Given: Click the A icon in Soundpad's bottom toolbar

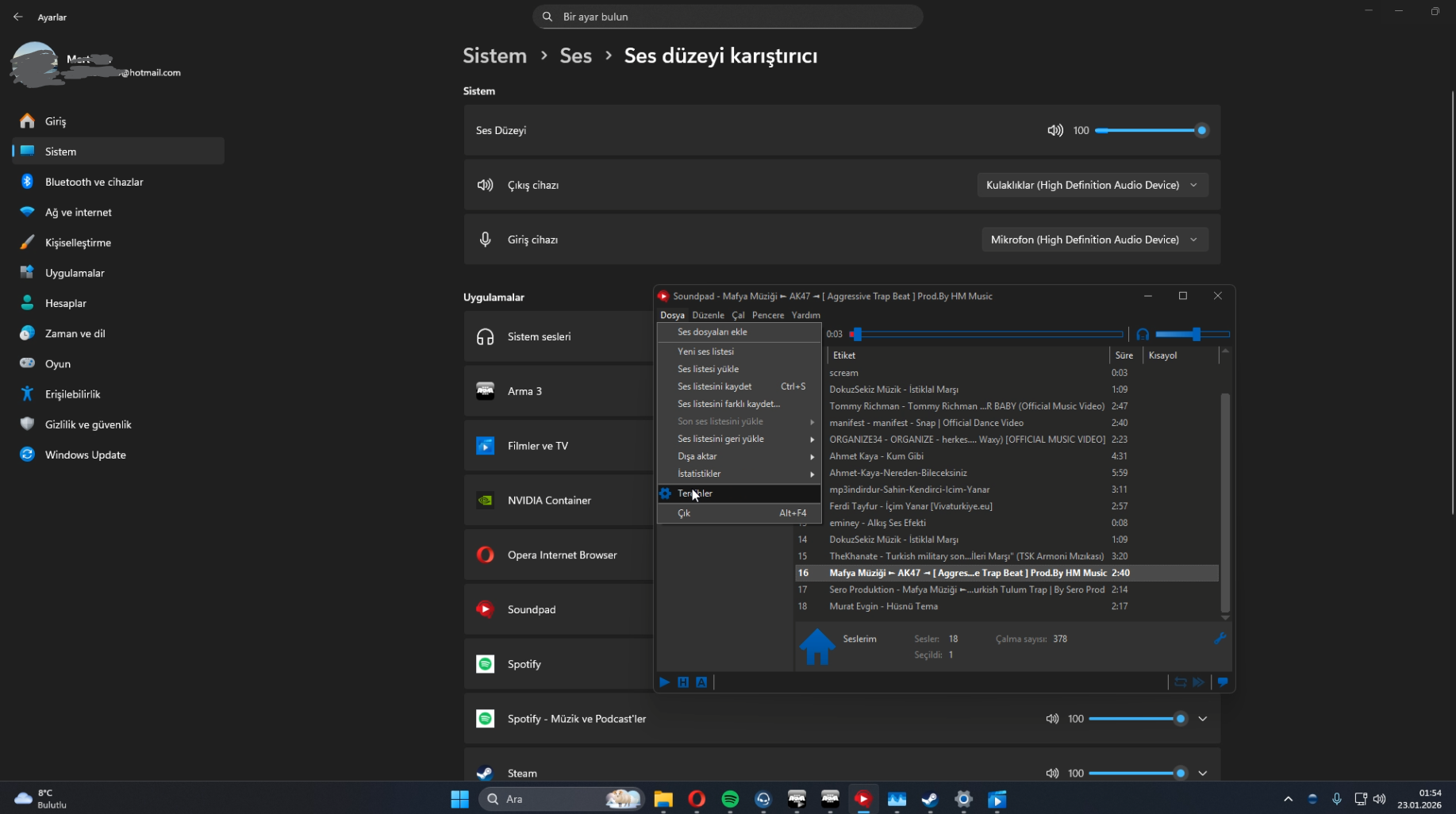Looking at the screenshot, I should pos(701,682).
